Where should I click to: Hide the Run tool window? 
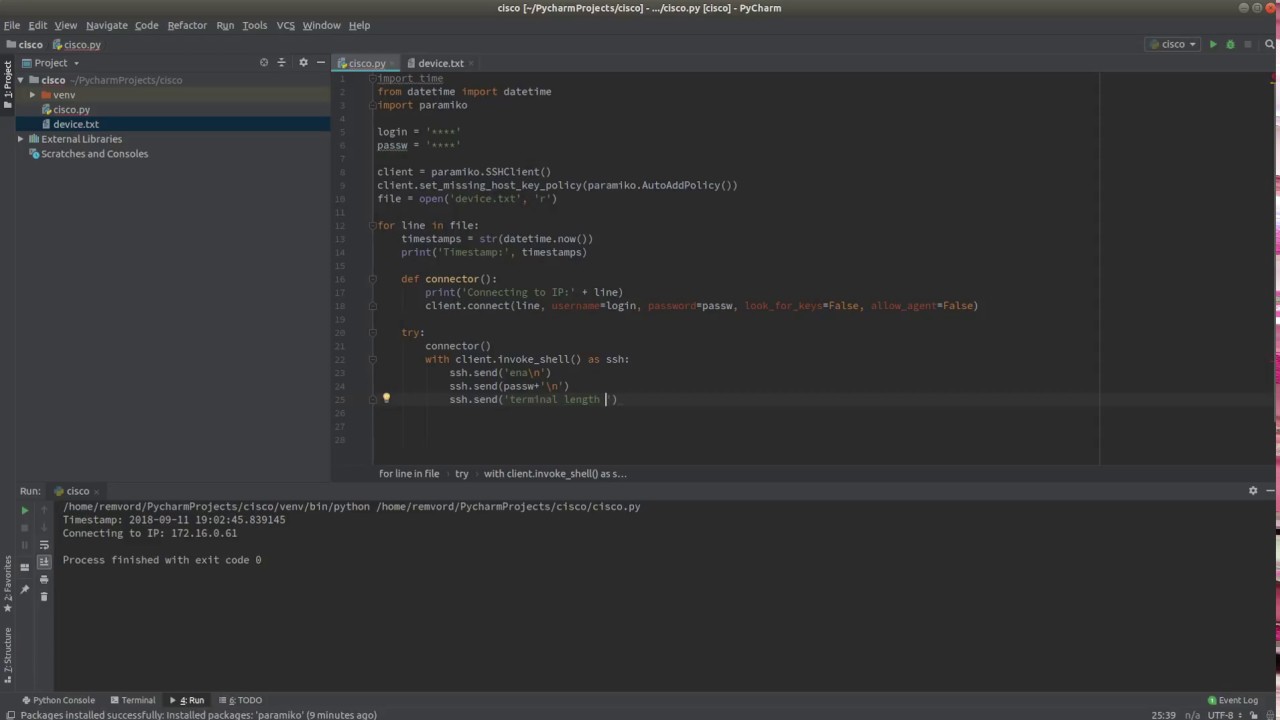pyautogui.click(x=1270, y=491)
